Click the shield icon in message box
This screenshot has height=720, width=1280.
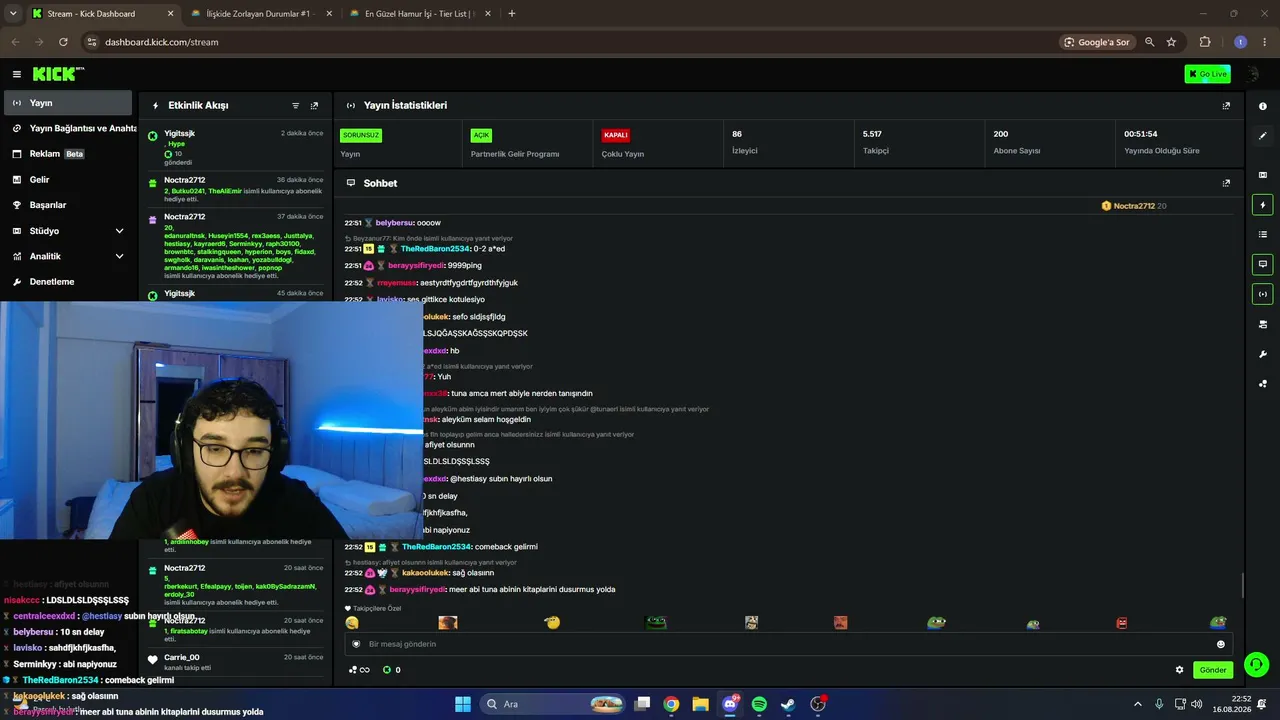click(x=356, y=644)
